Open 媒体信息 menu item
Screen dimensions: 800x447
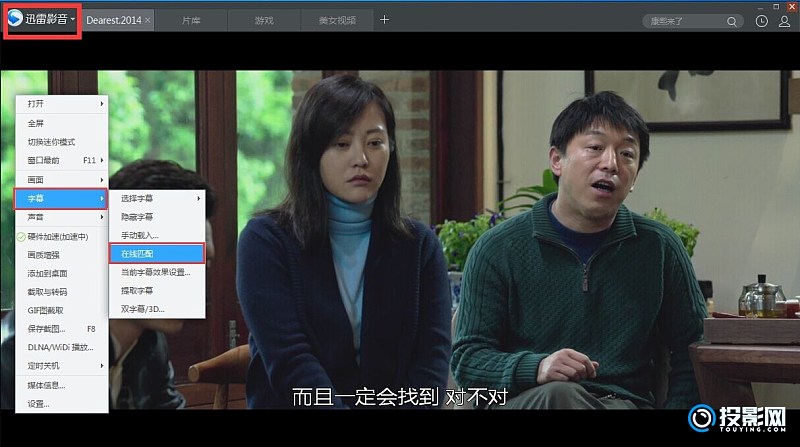pyautogui.click(x=62, y=385)
